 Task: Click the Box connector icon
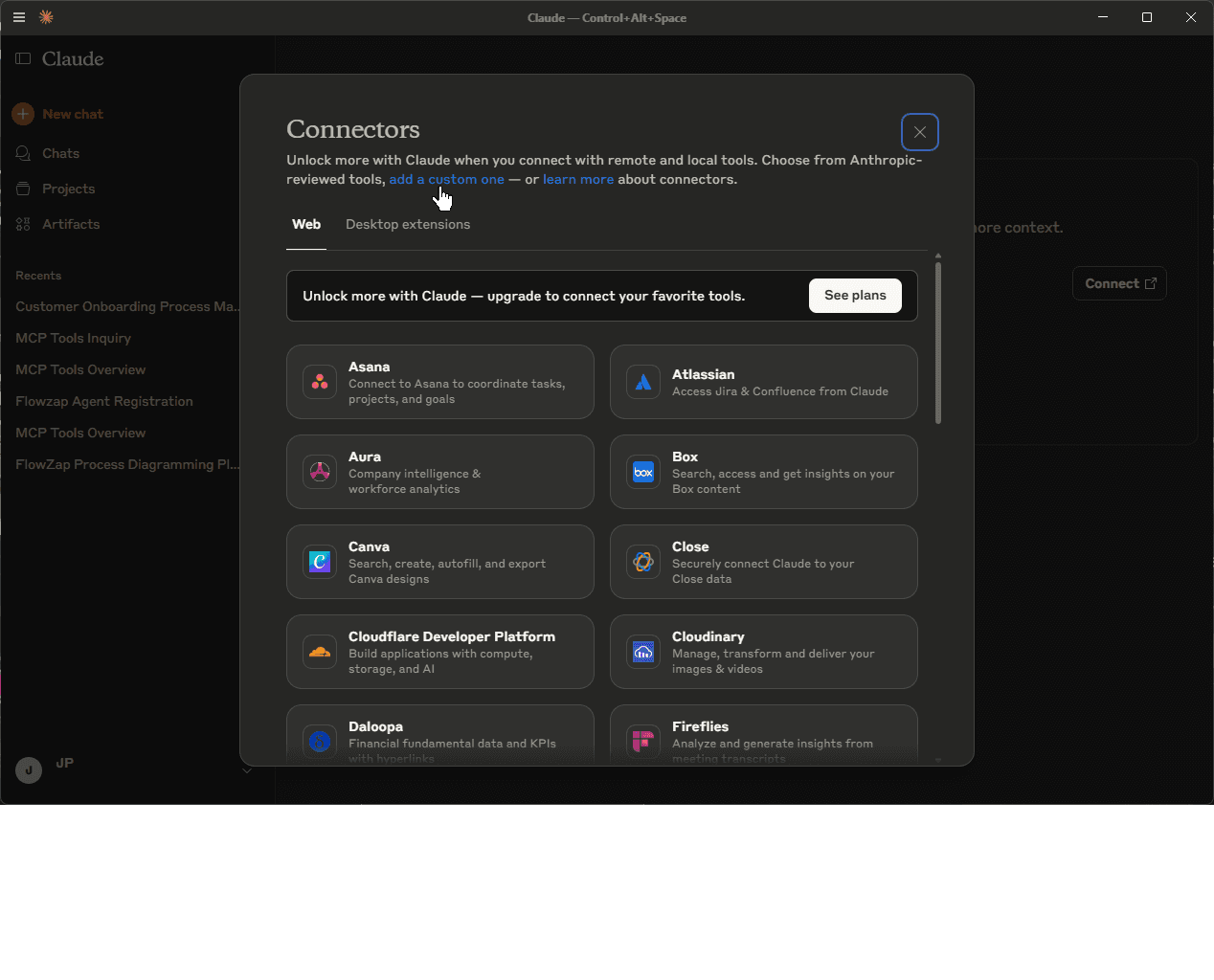642,472
